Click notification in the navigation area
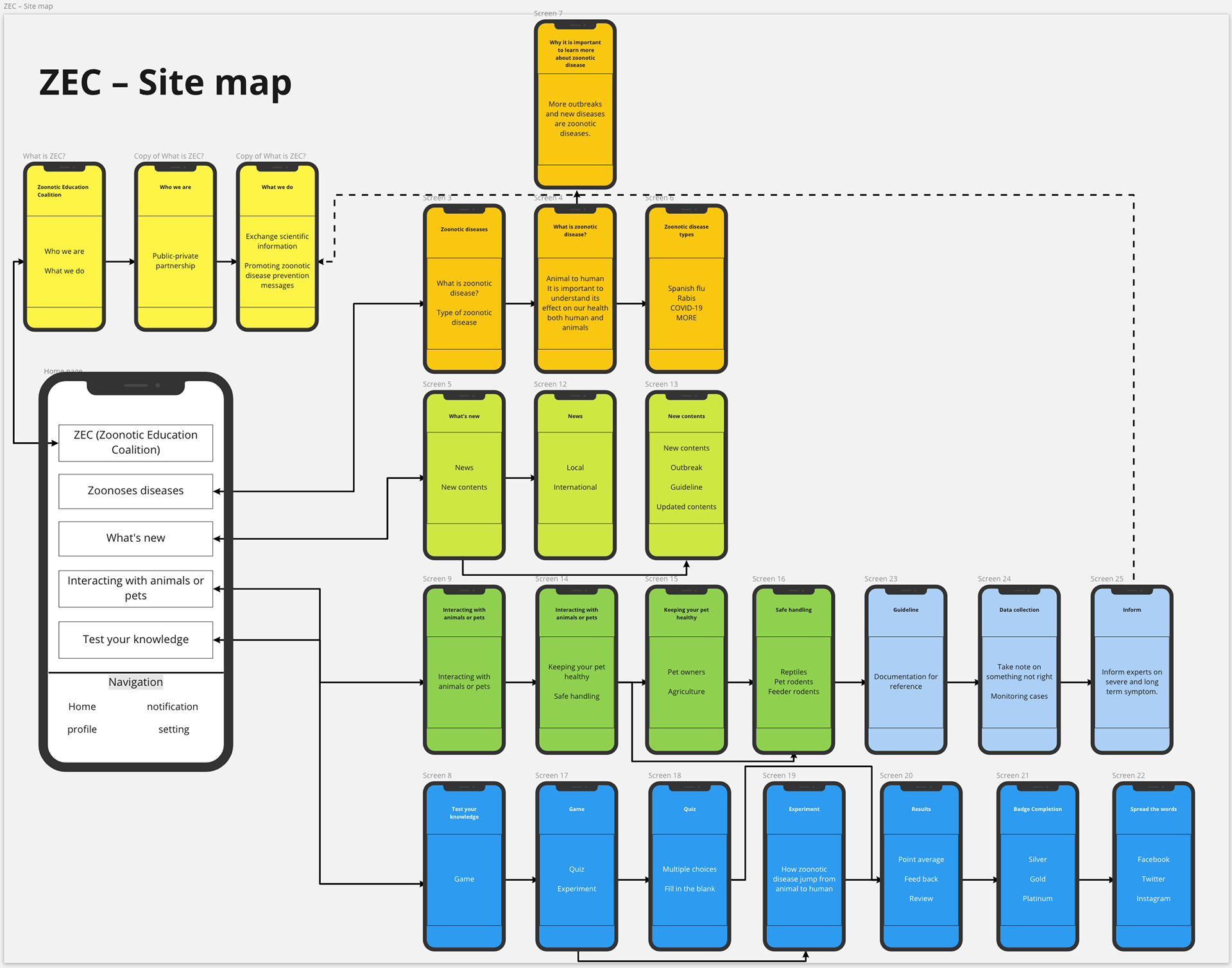This screenshot has width=1232, height=968. (173, 707)
